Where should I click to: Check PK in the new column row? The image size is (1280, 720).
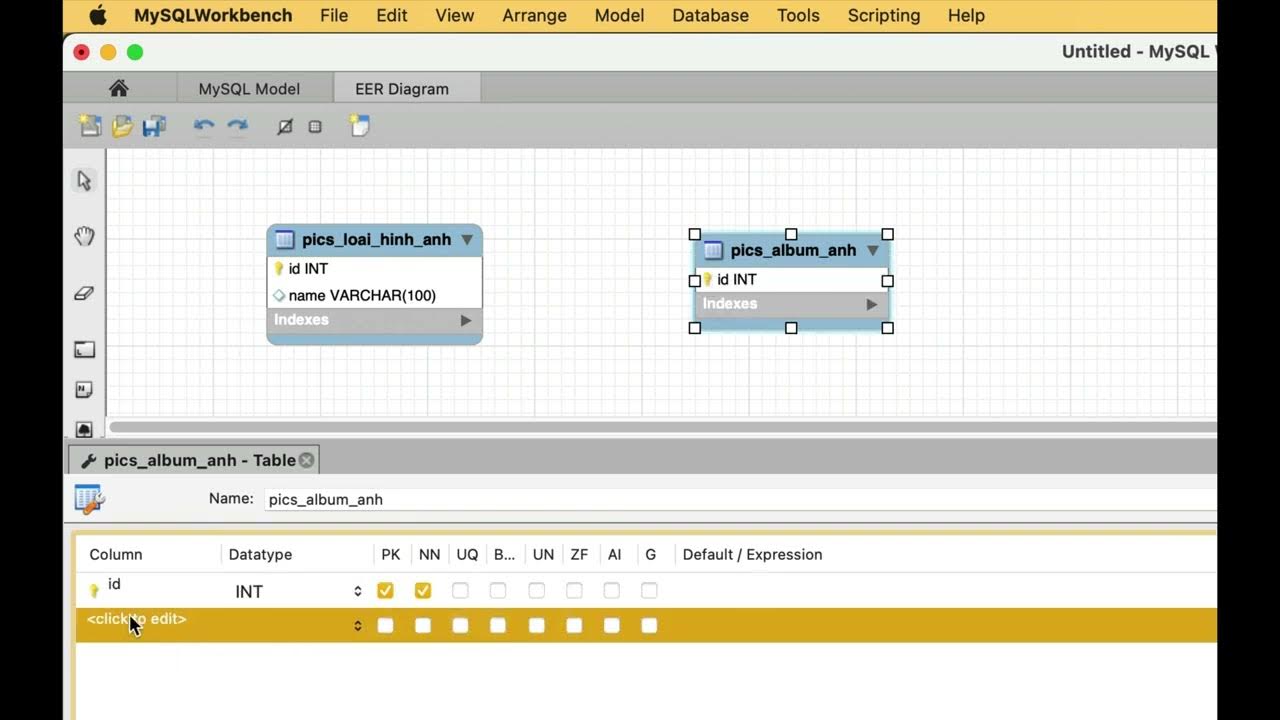385,626
